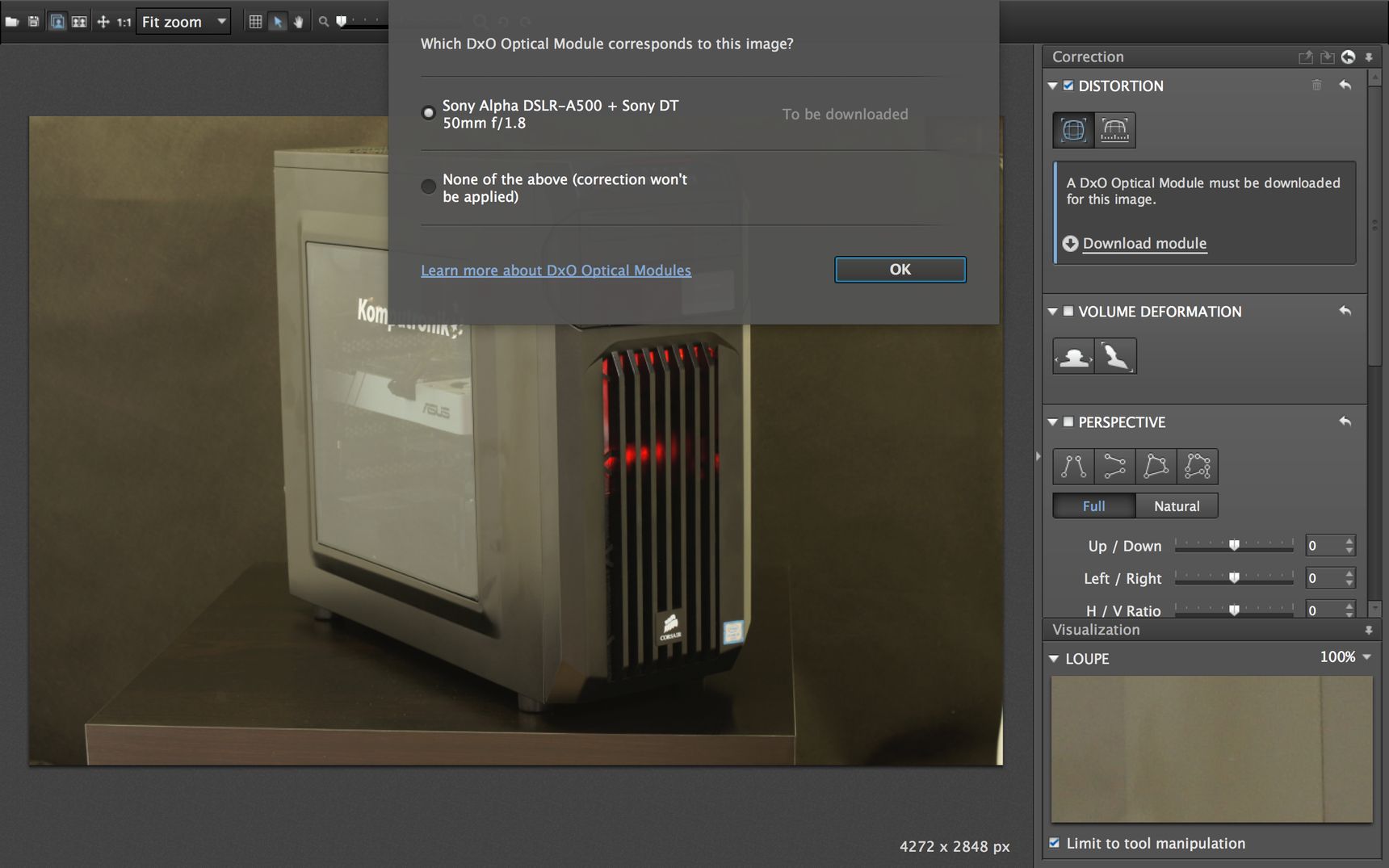Enable the Volume Deformation checkbox
This screenshot has width=1389, height=868.
click(x=1068, y=311)
